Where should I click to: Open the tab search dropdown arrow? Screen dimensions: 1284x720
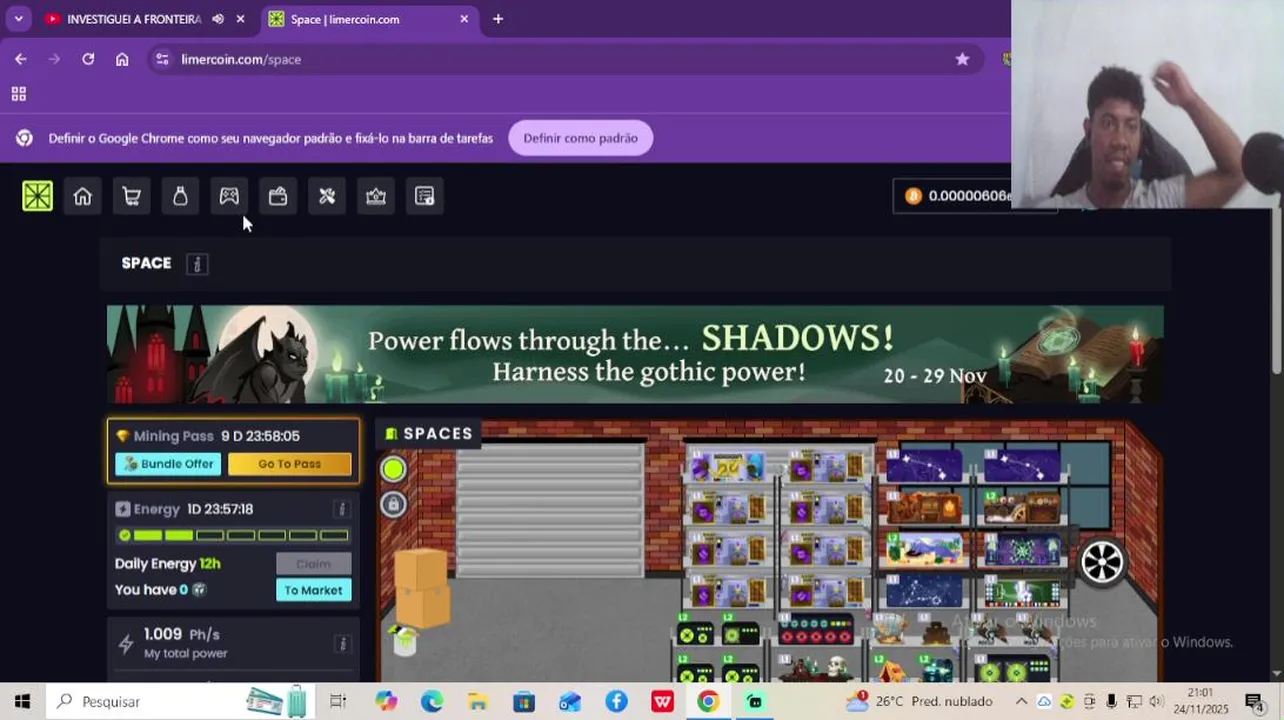(x=18, y=19)
